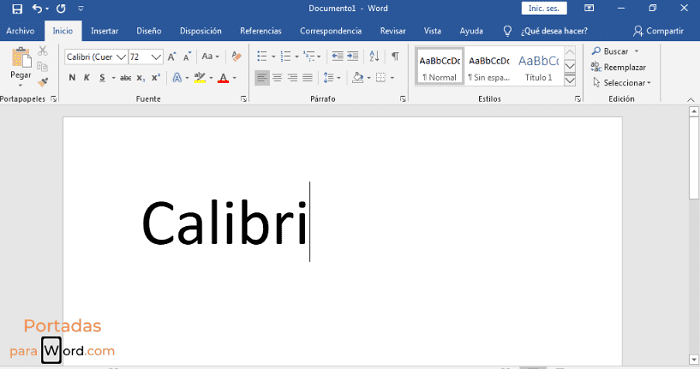Screen dimensions: 700x369
Task: Align text left
Action: click(262, 78)
